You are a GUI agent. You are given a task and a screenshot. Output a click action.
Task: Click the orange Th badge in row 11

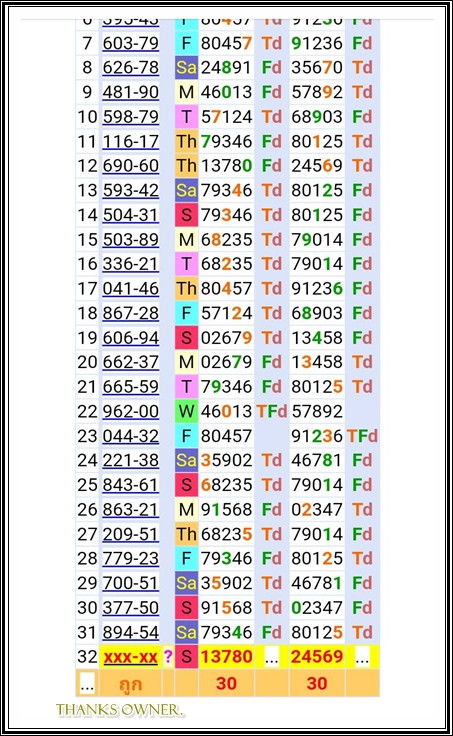pyautogui.click(x=186, y=141)
